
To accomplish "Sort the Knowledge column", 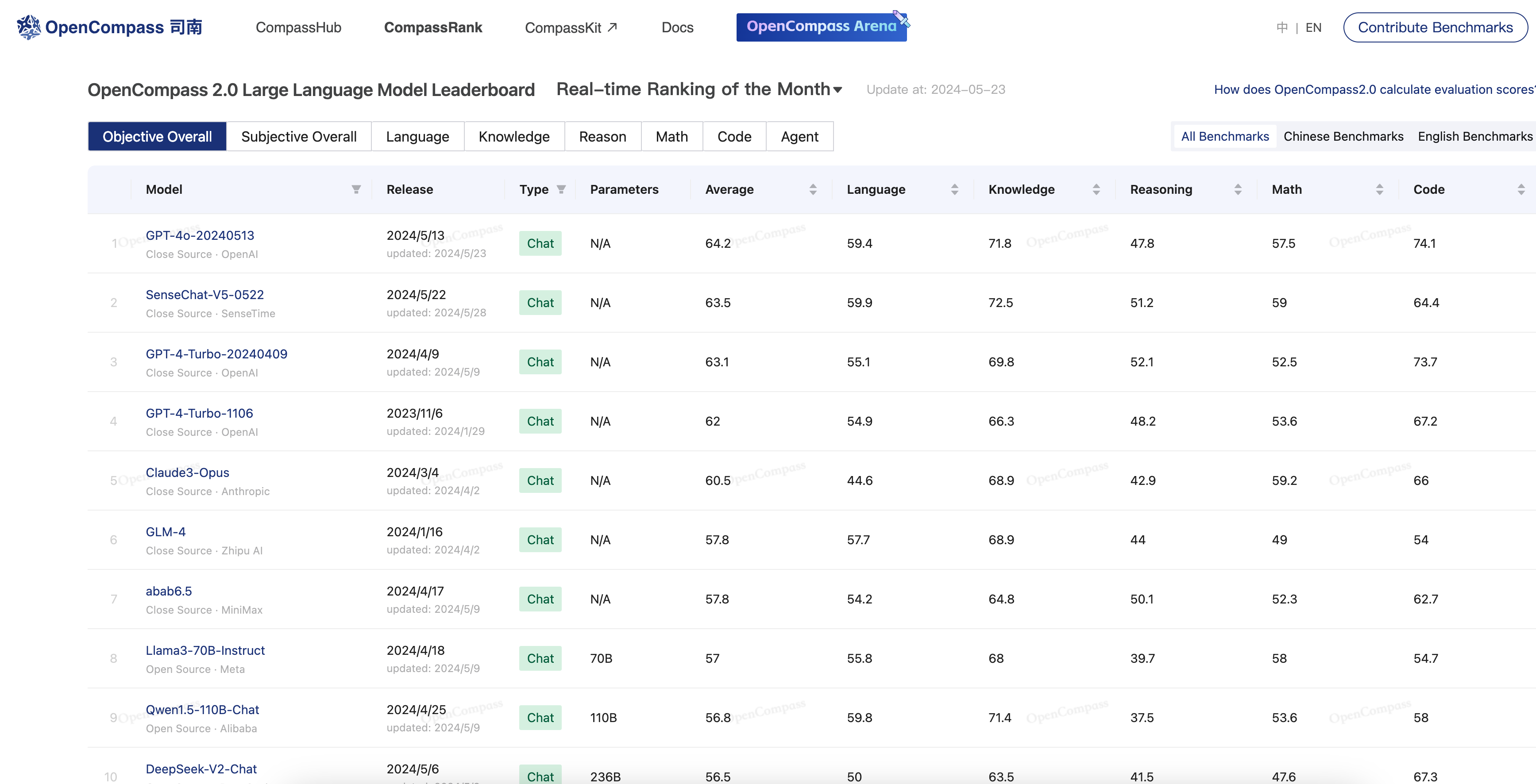I will [1096, 189].
